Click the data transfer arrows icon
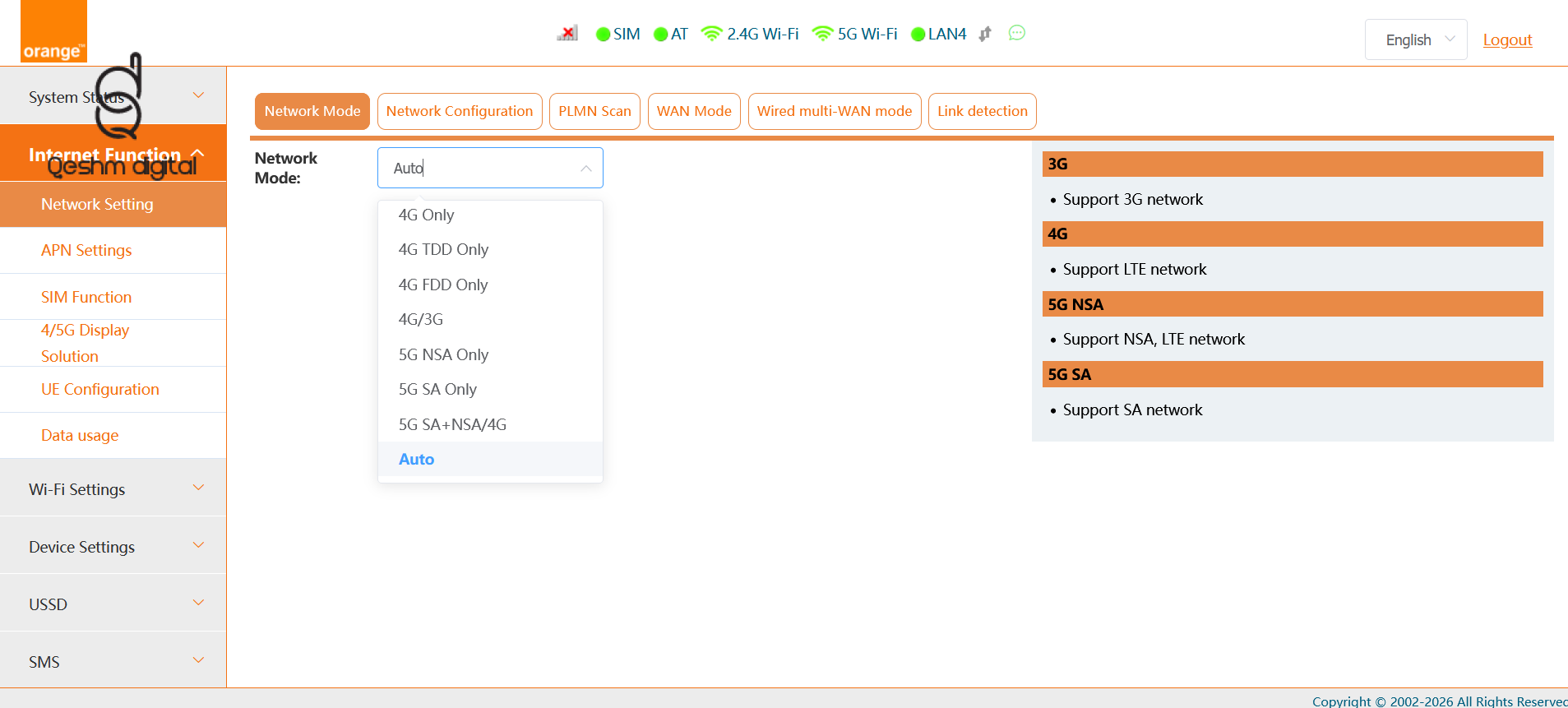The image size is (1568, 708). click(x=985, y=34)
